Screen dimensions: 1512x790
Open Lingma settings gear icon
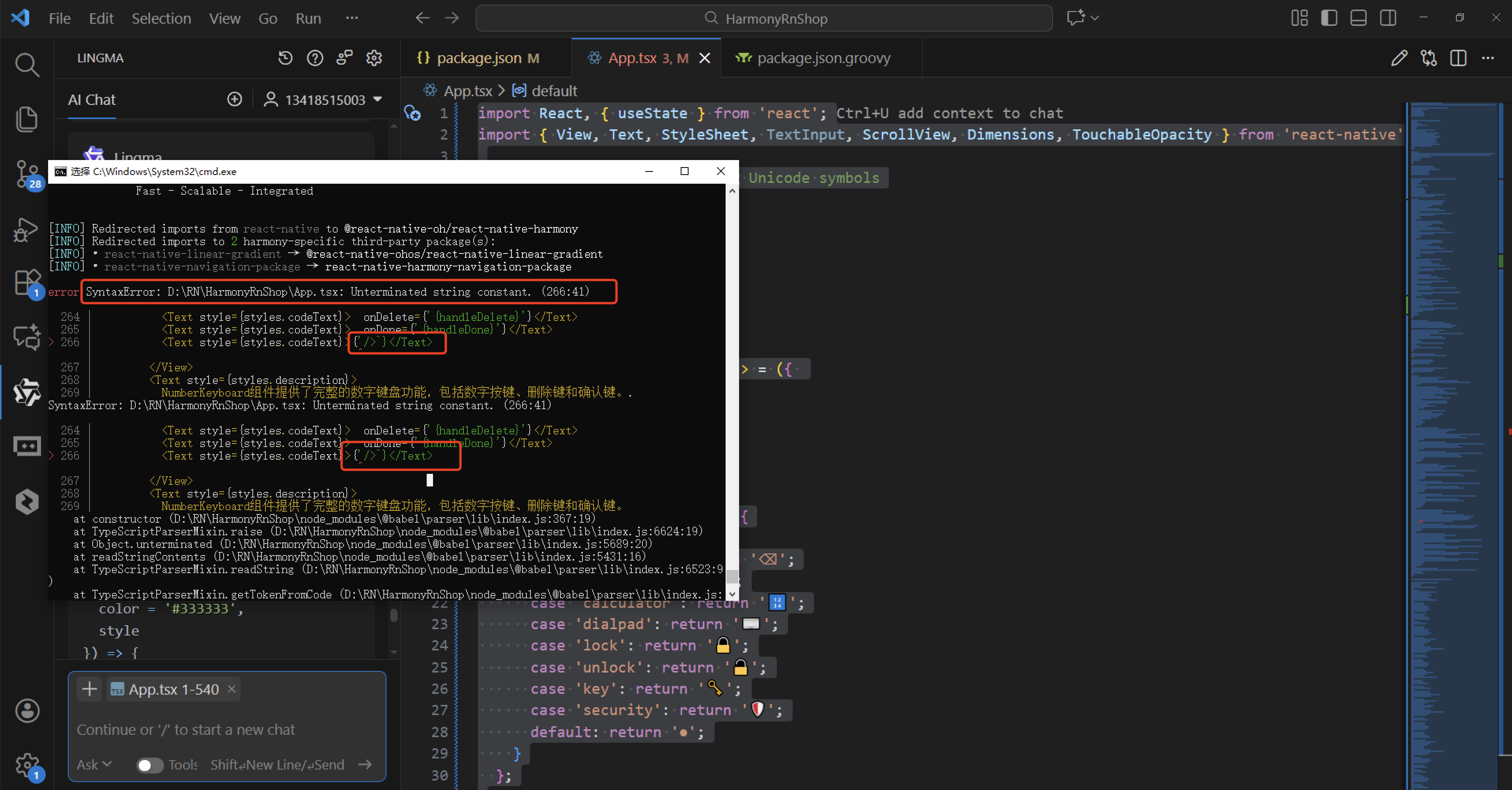(374, 58)
